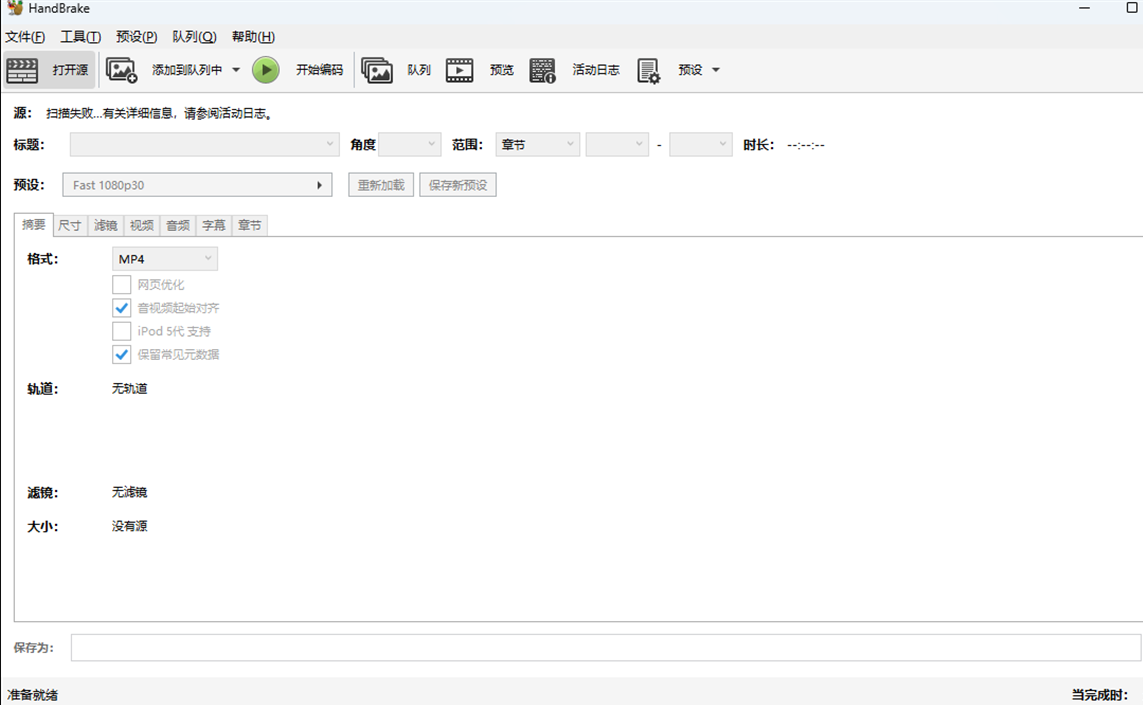The width and height of the screenshot is (1143, 705).
Task: Toggle the iPod 5代 支持 checkbox
Action: pyautogui.click(x=122, y=331)
